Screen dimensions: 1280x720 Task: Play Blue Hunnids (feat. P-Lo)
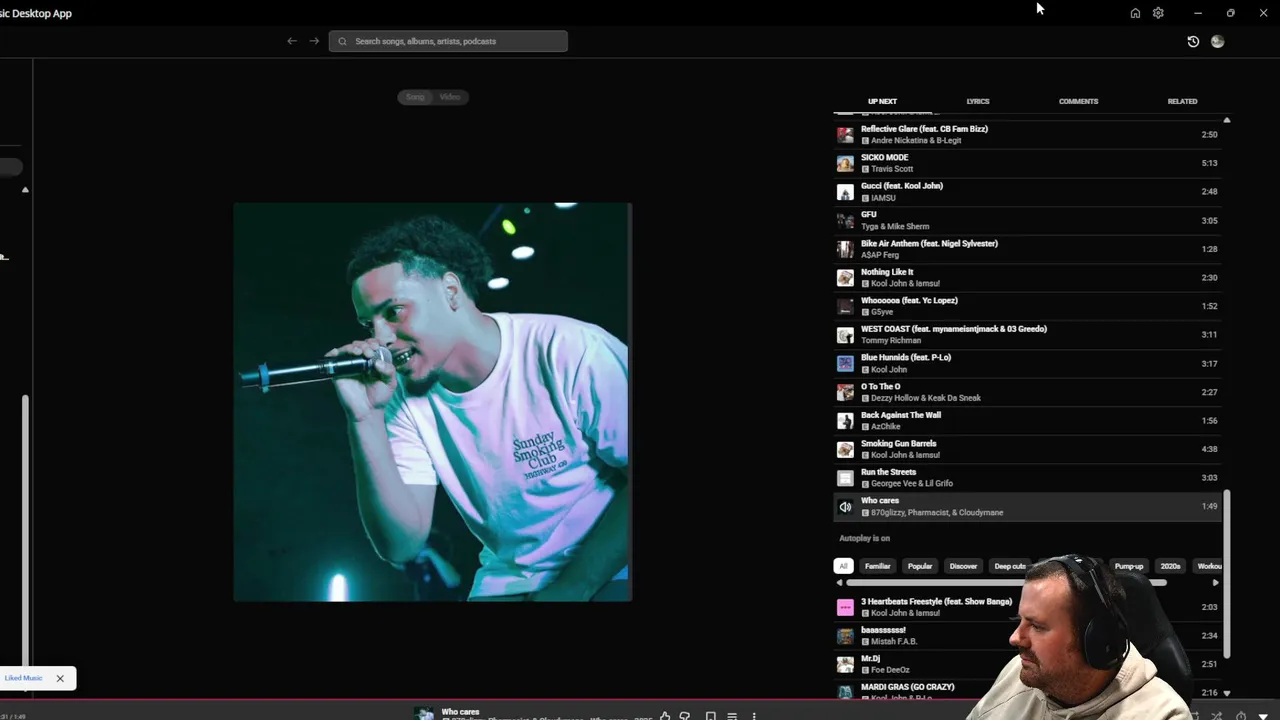(1027, 363)
